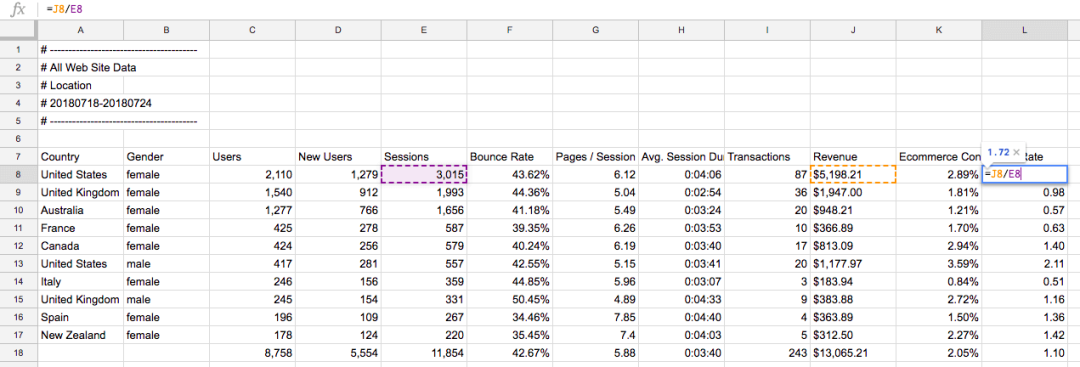The image size is (1080, 367).
Task: Click cell '# Location'
Action: coord(81,85)
